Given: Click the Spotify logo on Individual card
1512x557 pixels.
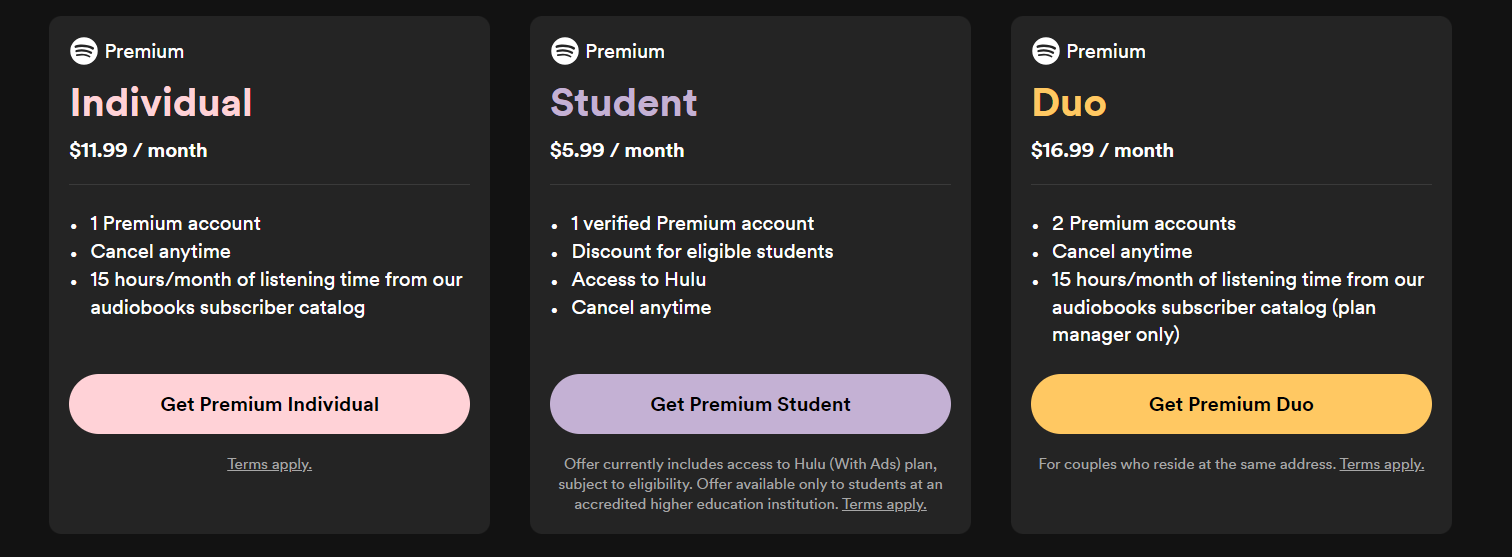Looking at the screenshot, I should 84,51.
